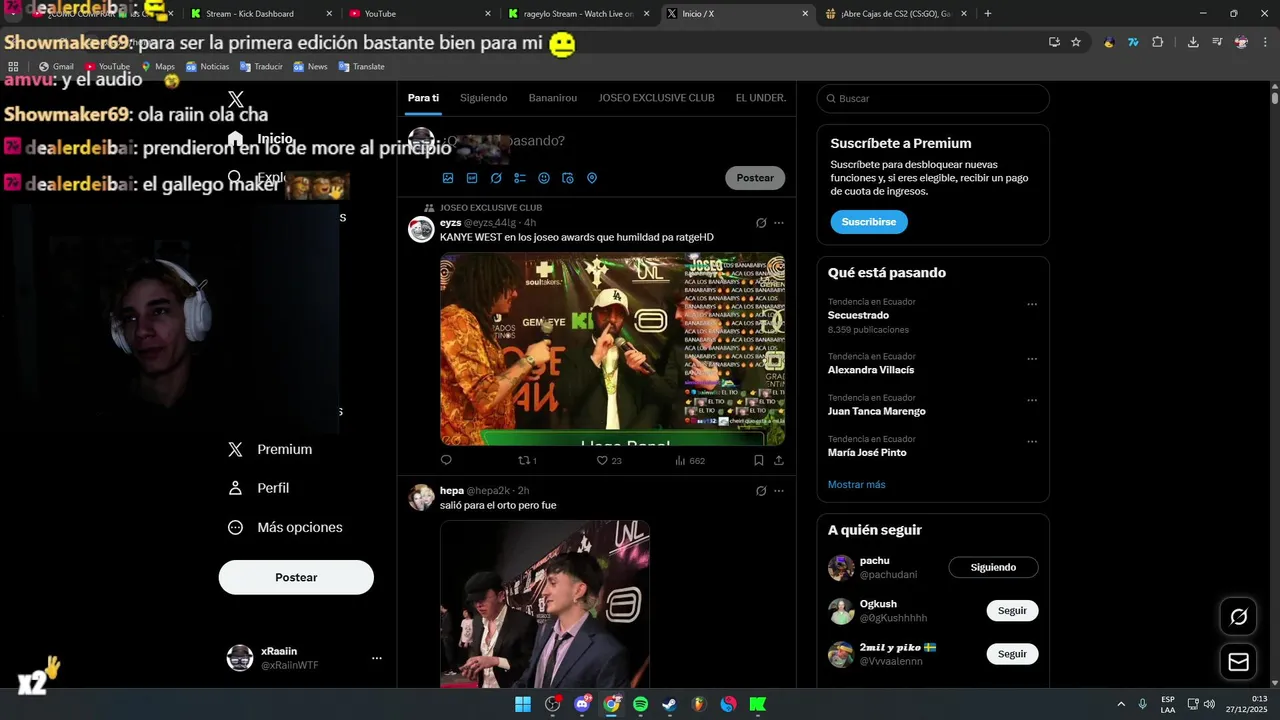Image resolution: width=1280 pixels, height=720 pixels.
Task: Click Mostrar más under trends
Action: 857,484
